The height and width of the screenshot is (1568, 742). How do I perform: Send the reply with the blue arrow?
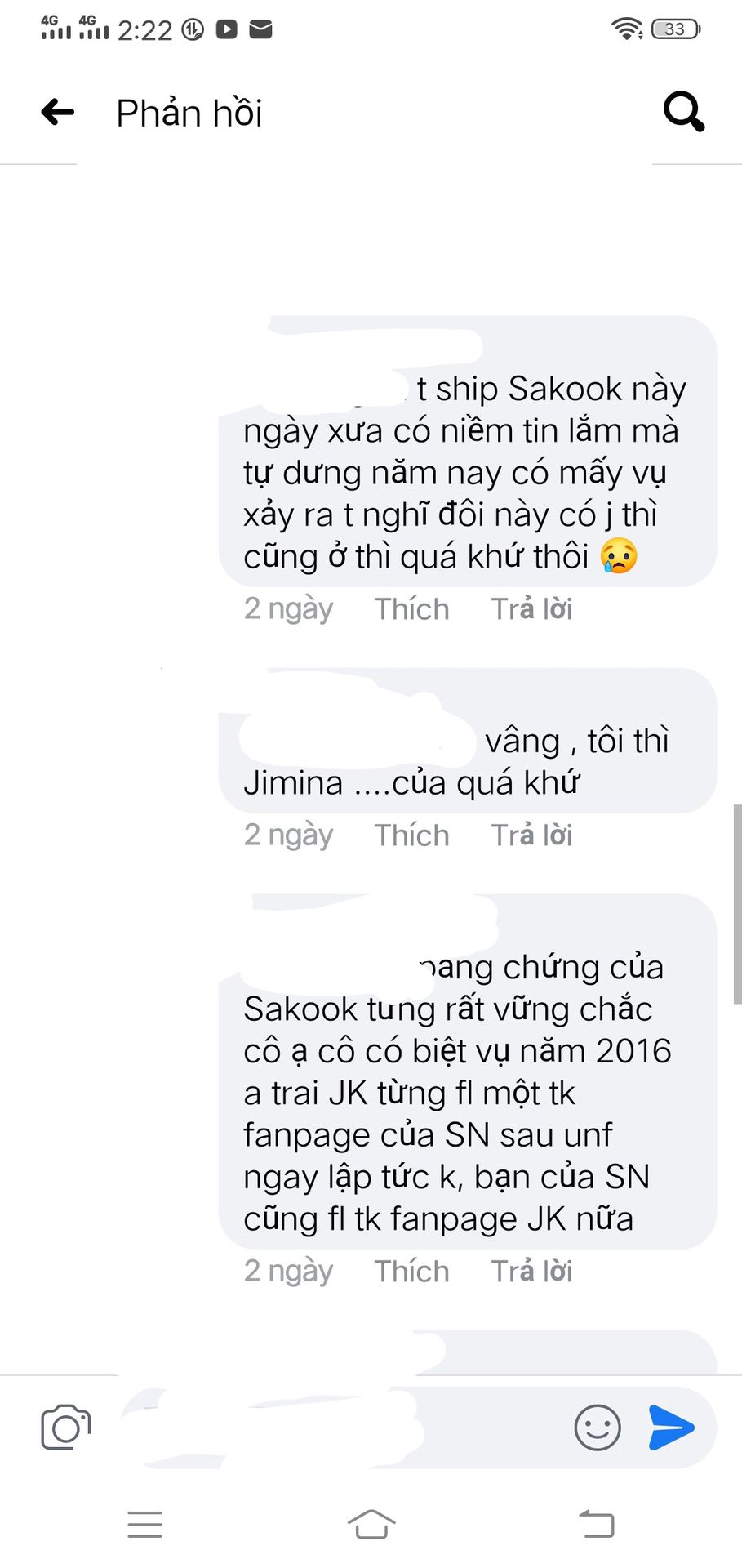coord(671,1427)
